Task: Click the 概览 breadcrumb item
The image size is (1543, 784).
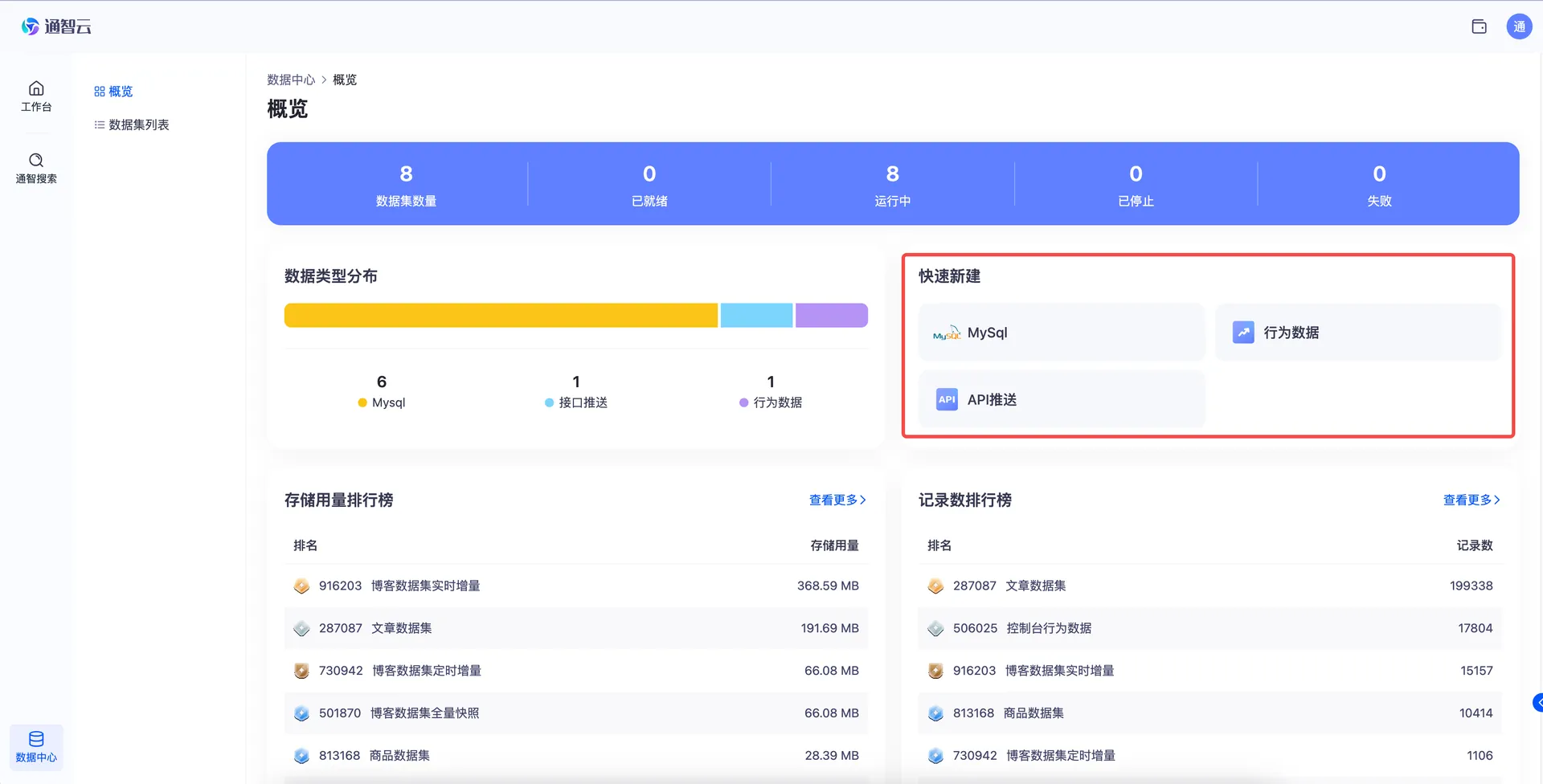Action: (345, 80)
